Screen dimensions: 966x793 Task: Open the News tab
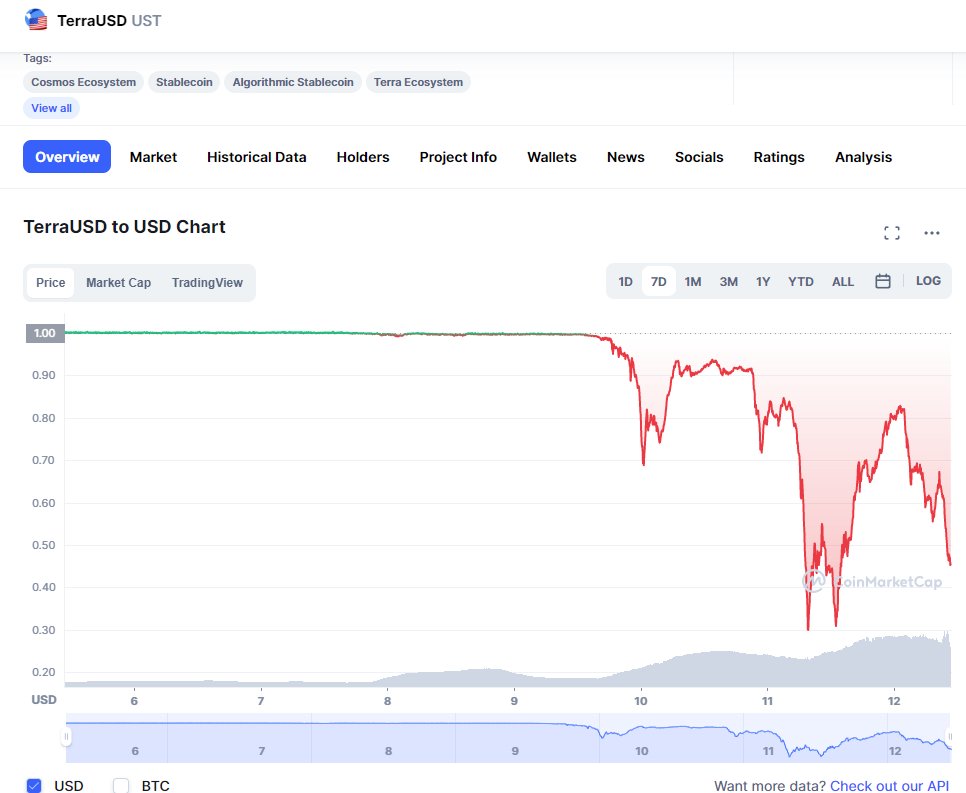[625, 157]
